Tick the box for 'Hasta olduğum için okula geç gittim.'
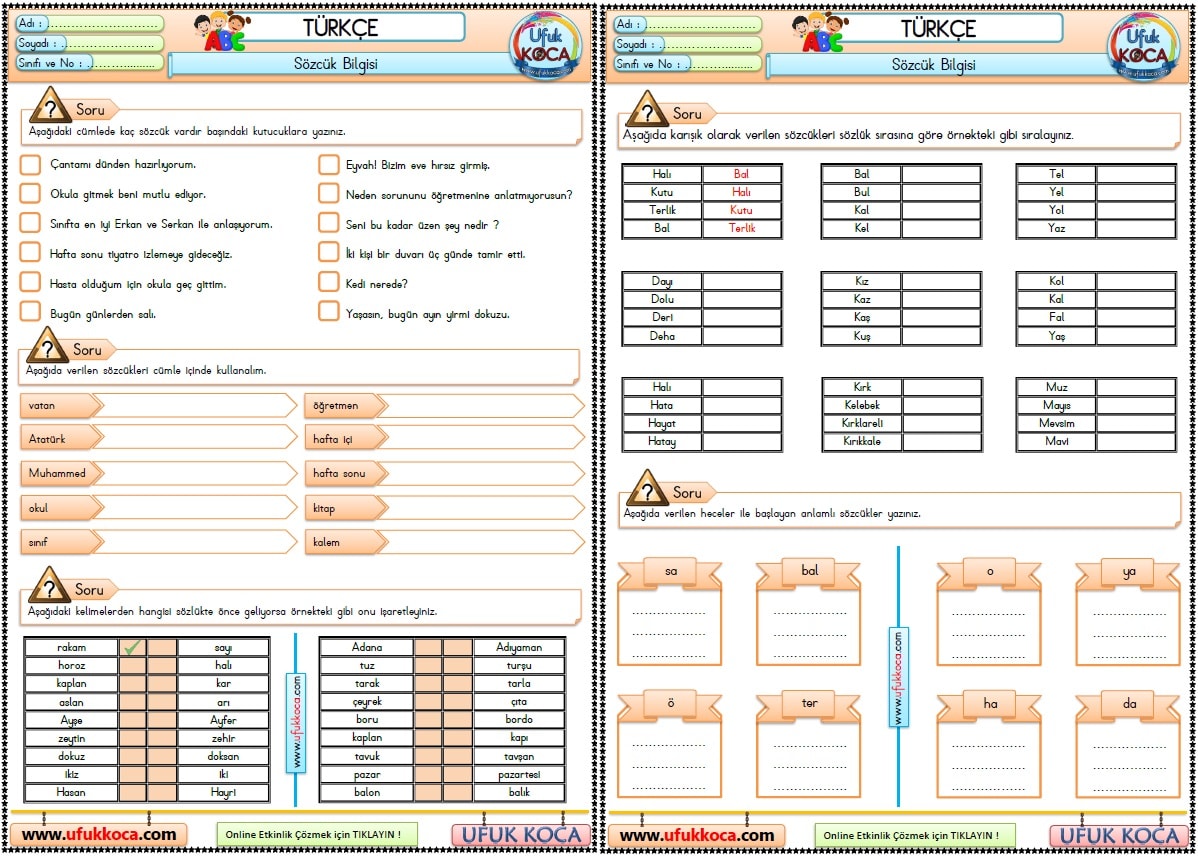Image resolution: width=1198 pixels, height=857 pixels. 31,282
